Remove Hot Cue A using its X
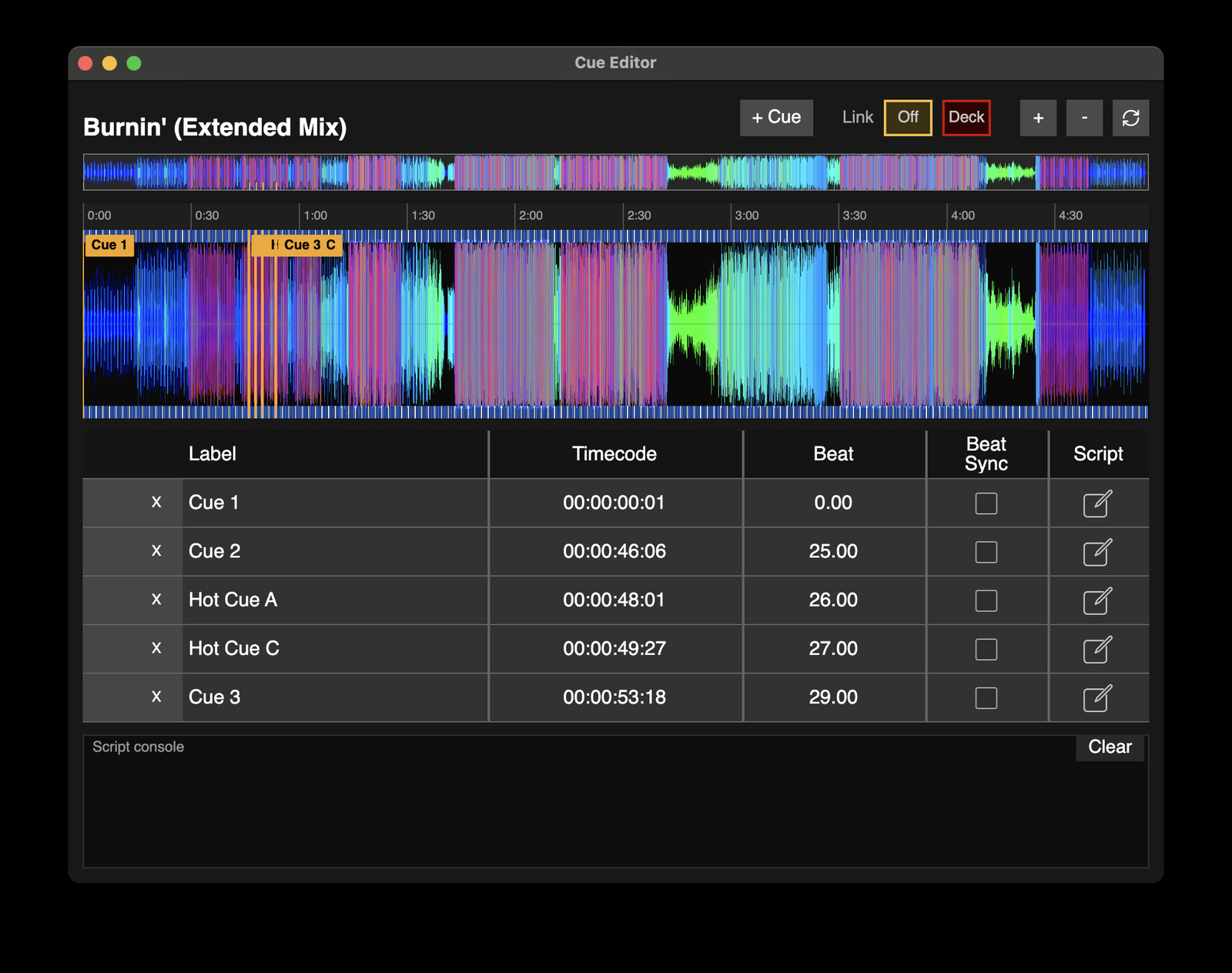 click(x=156, y=600)
